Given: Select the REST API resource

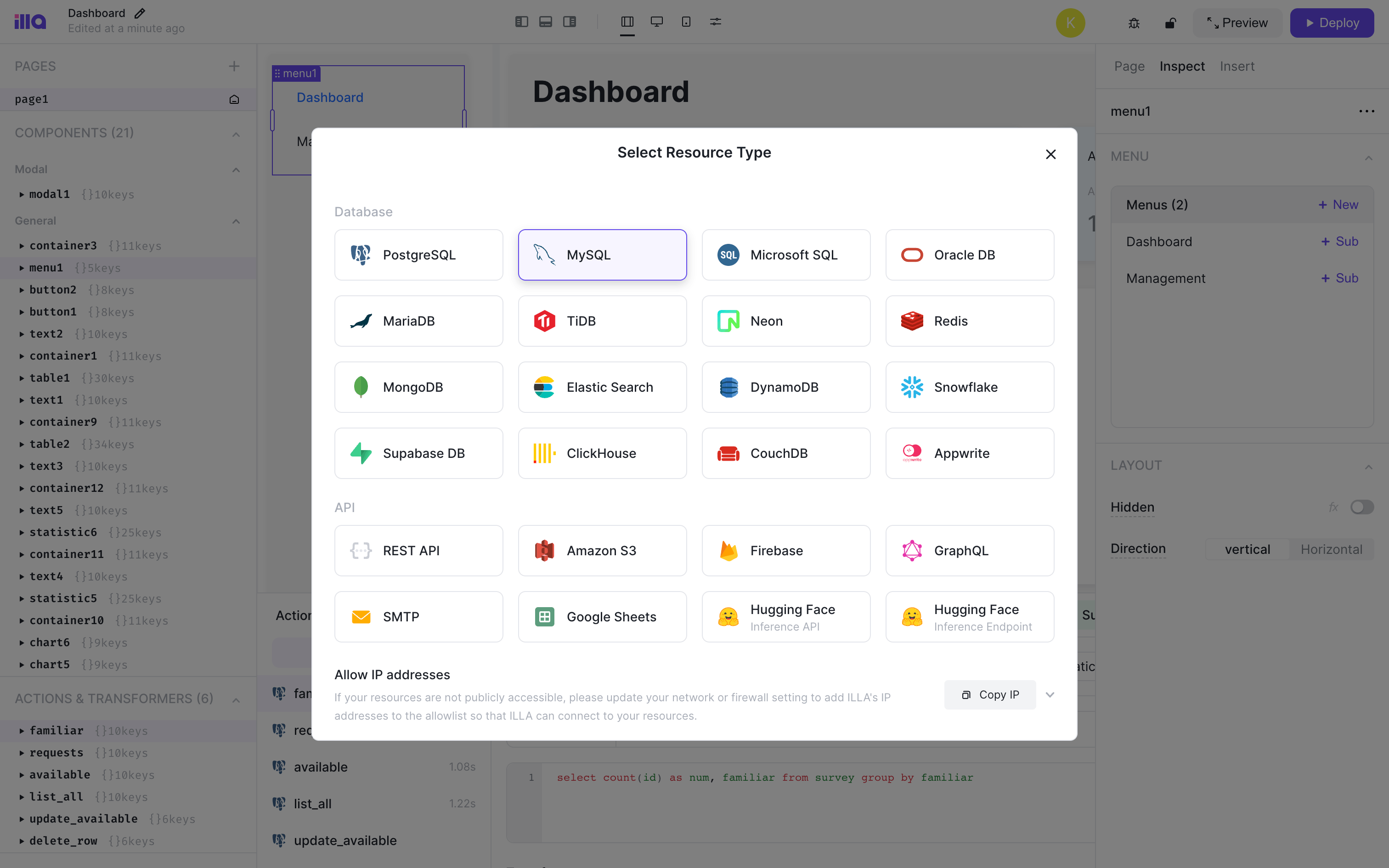Looking at the screenshot, I should 418,551.
